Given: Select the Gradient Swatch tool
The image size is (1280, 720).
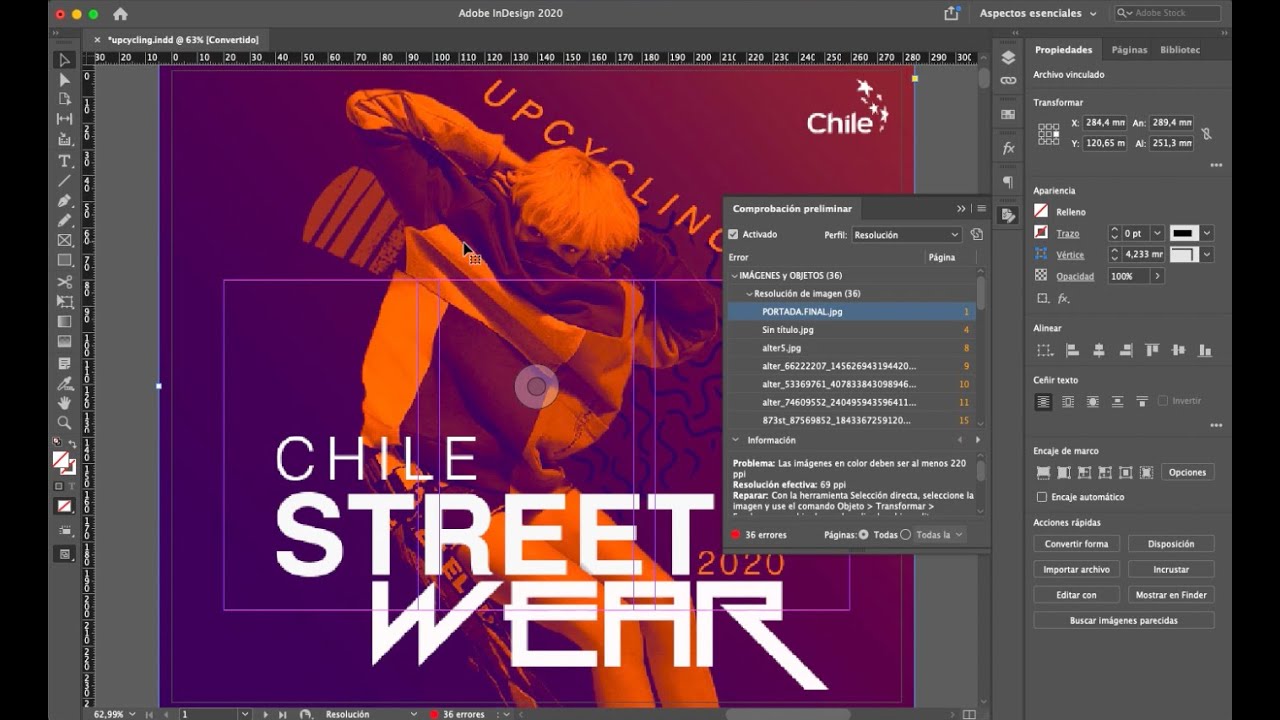Looking at the screenshot, I should tap(65, 322).
